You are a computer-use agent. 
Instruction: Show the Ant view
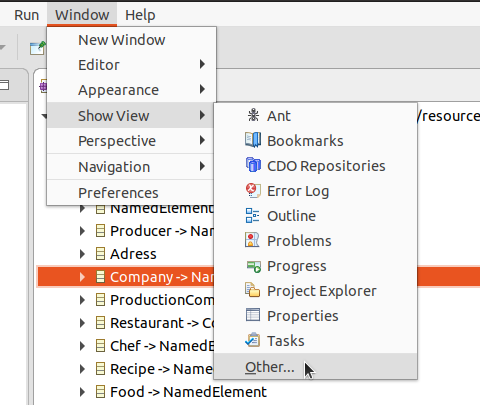click(316, 116)
